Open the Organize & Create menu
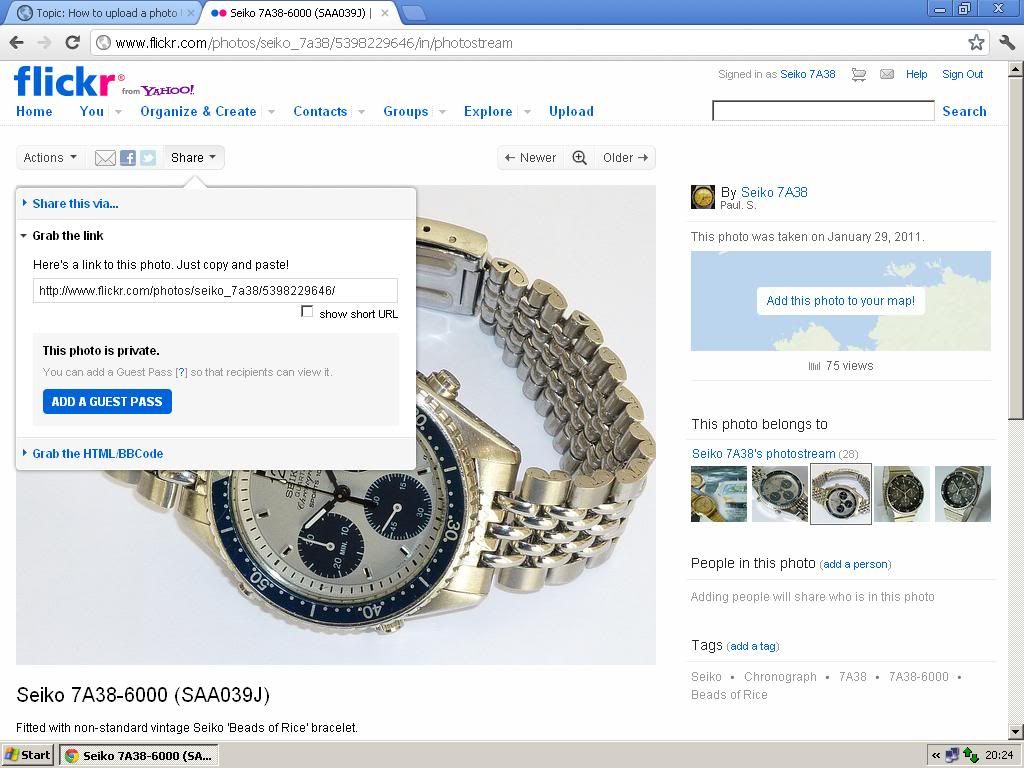The height and width of the screenshot is (768, 1024). point(199,112)
